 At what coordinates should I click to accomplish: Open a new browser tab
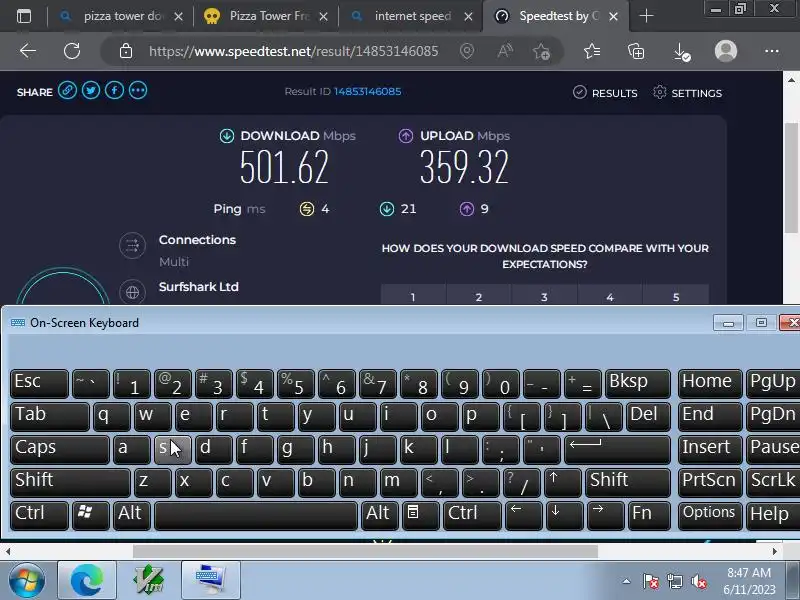coord(646,16)
